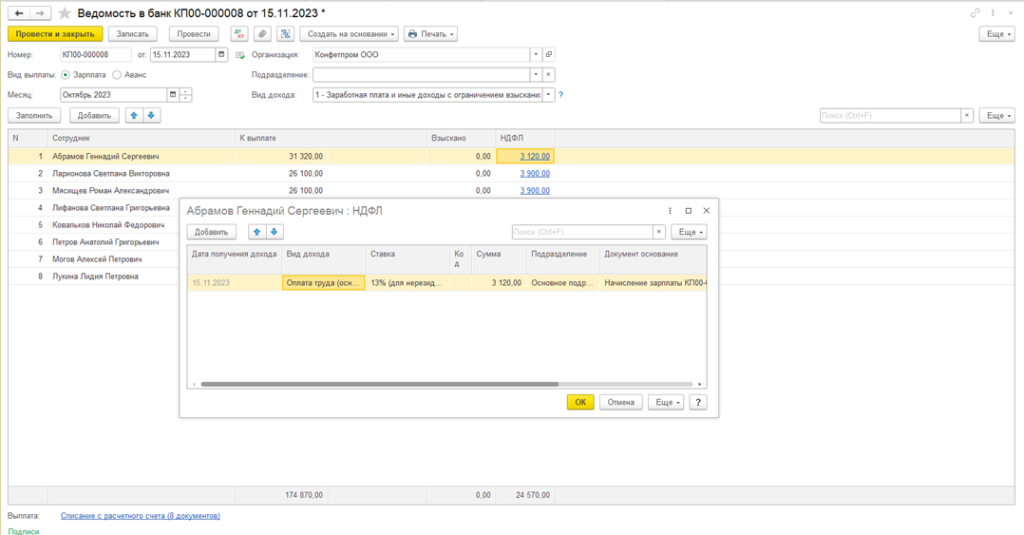Click the favorites star next to document title
The height and width of the screenshot is (535, 1024).
pos(65,13)
